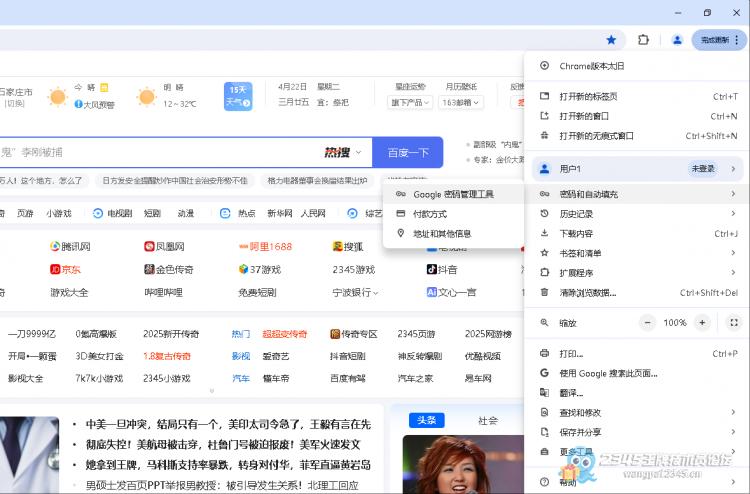This screenshot has width=750, height=494.
Task: Click the history clock icon
Action: coord(544,214)
